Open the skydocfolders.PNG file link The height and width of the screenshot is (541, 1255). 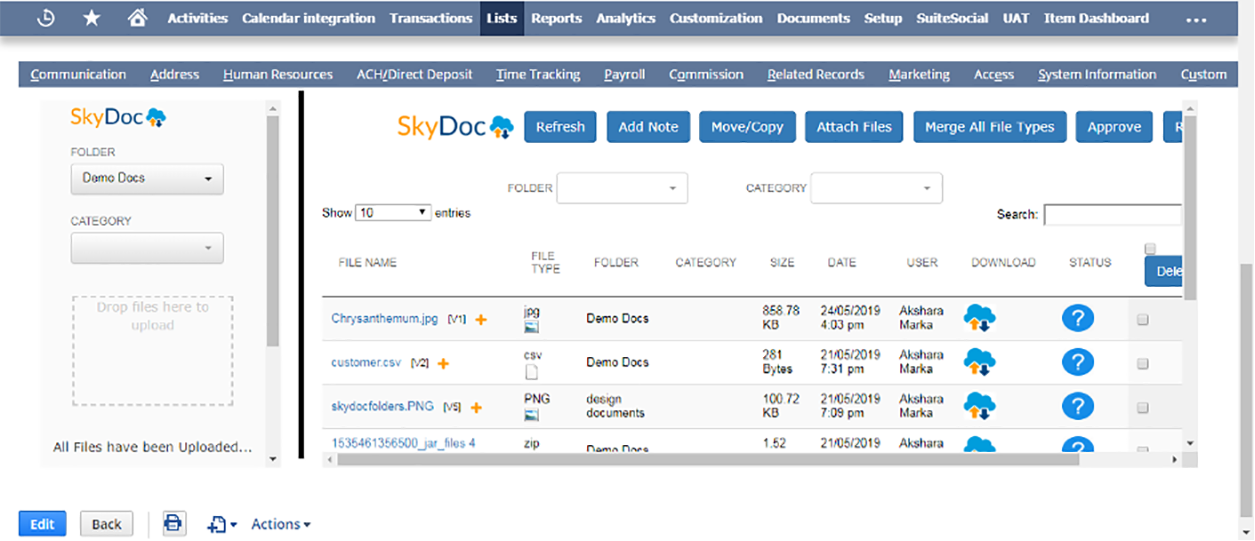(383, 407)
